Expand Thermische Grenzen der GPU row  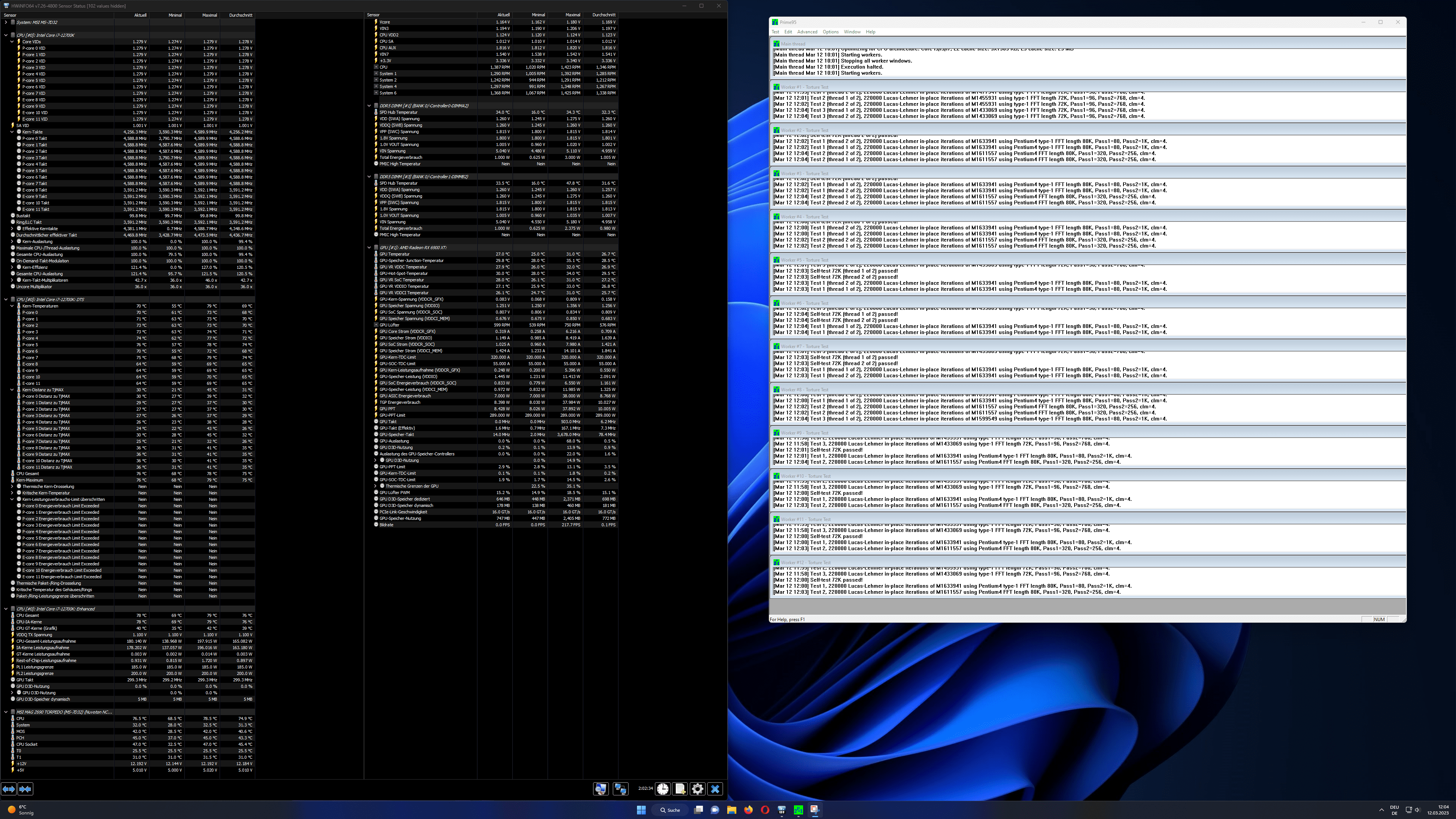coord(375,486)
